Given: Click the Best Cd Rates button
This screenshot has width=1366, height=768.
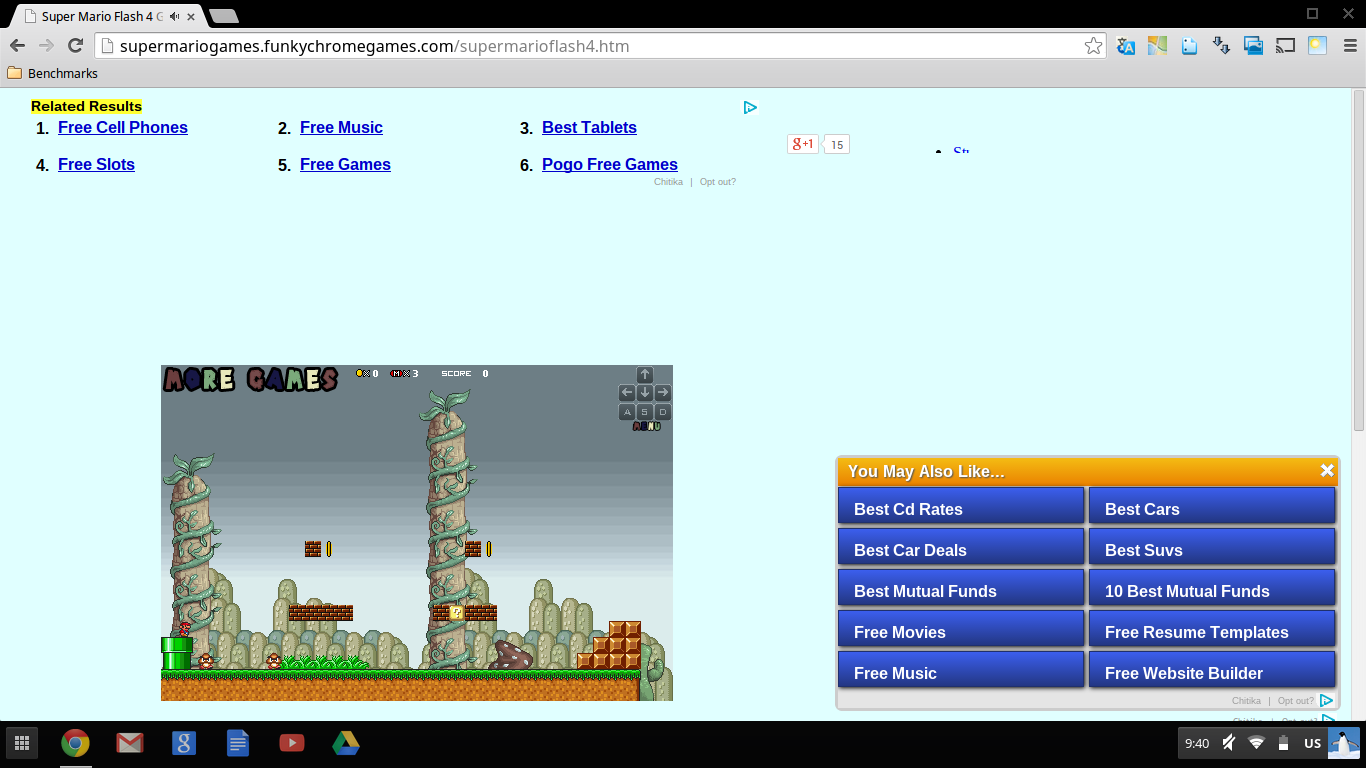Looking at the screenshot, I should pos(961,506).
